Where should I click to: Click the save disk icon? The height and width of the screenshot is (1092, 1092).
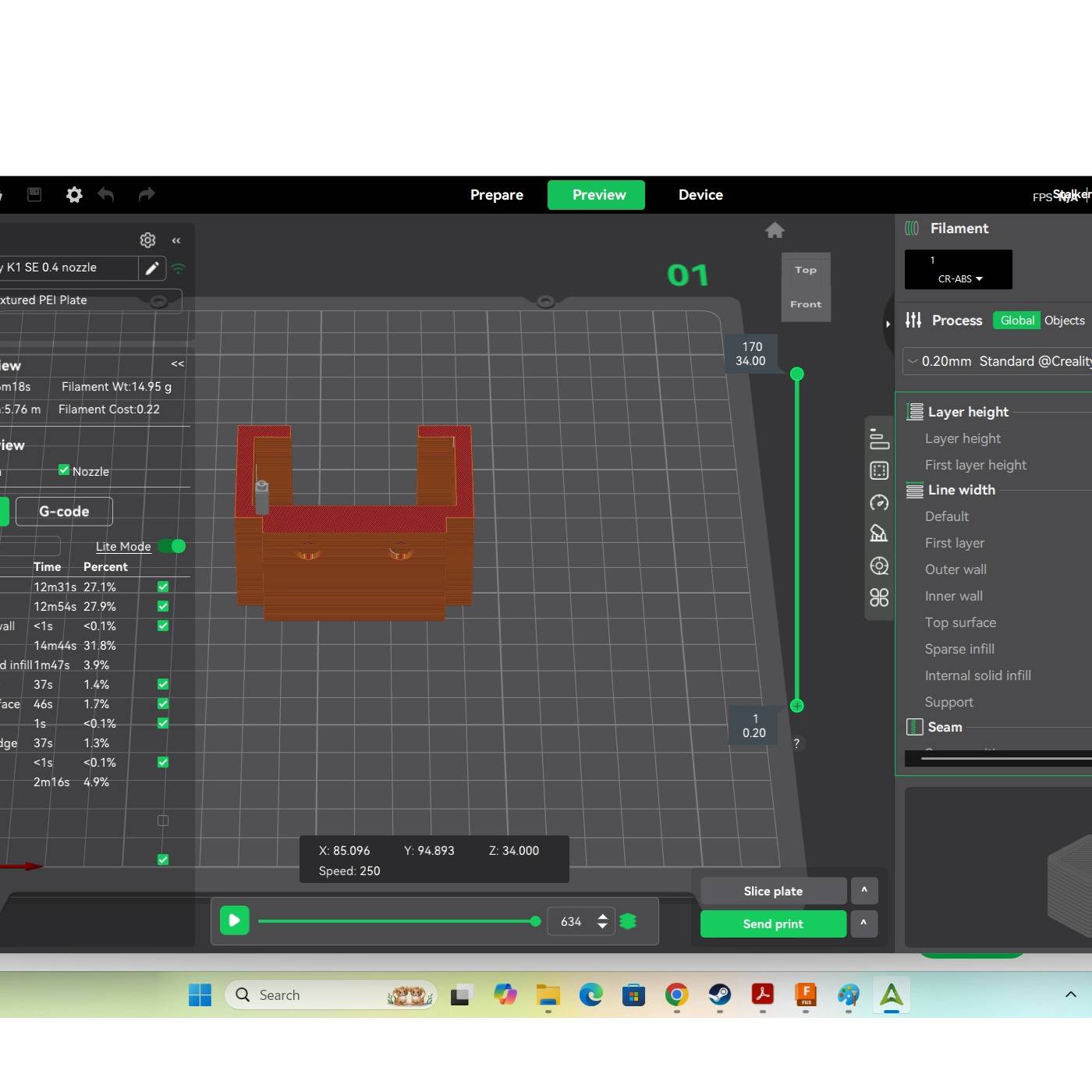[34, 195]
